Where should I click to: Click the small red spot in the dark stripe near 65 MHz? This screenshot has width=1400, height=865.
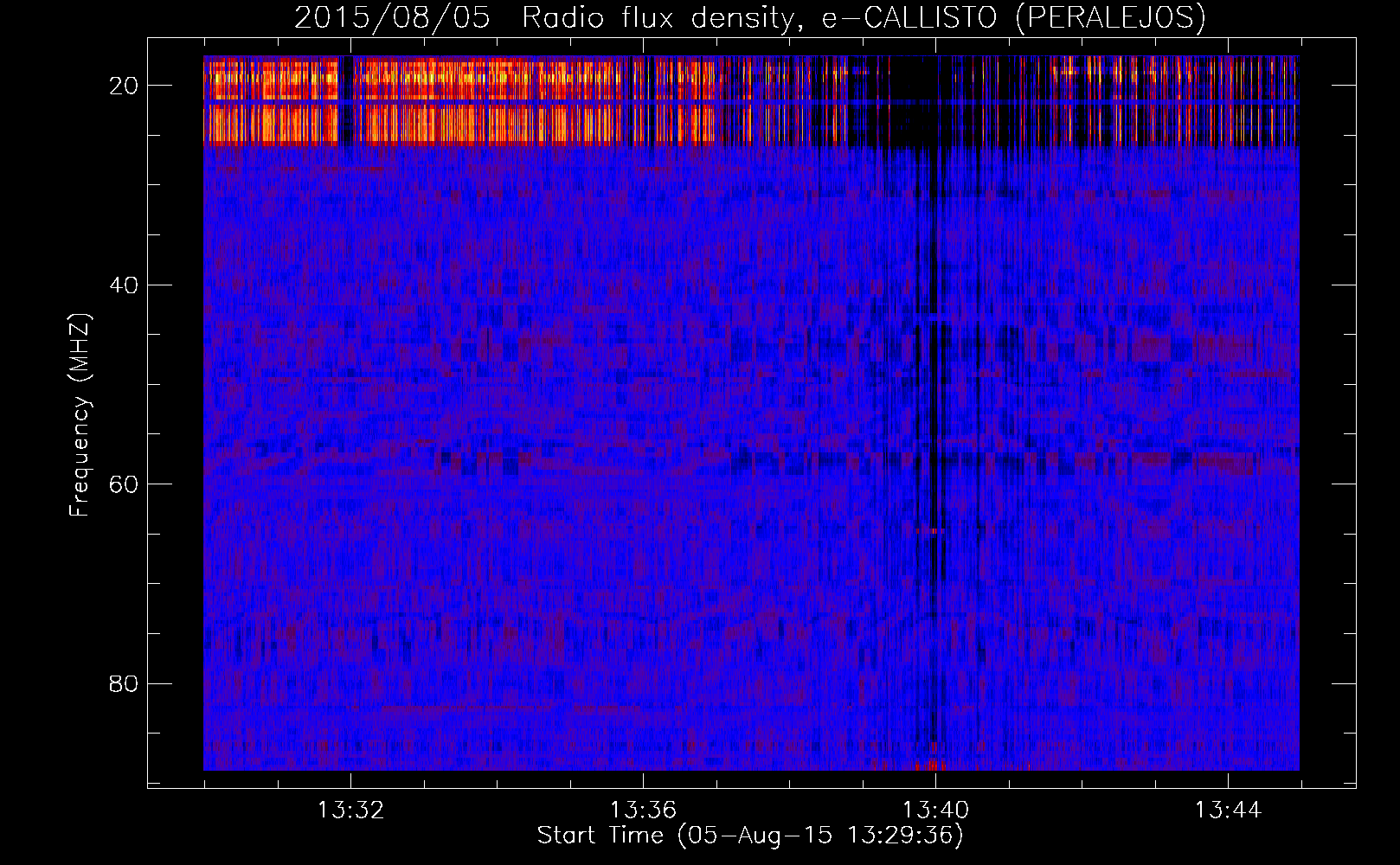[935, 531]
